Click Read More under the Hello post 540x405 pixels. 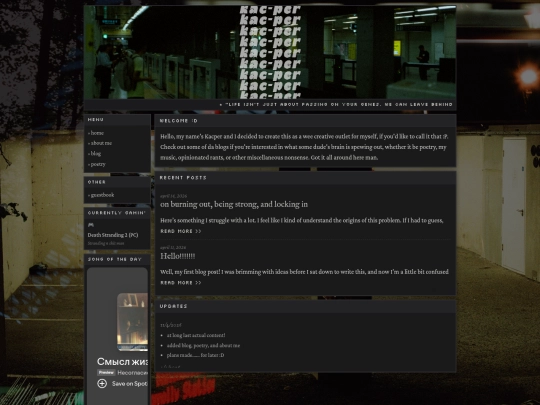coord(181,283)
